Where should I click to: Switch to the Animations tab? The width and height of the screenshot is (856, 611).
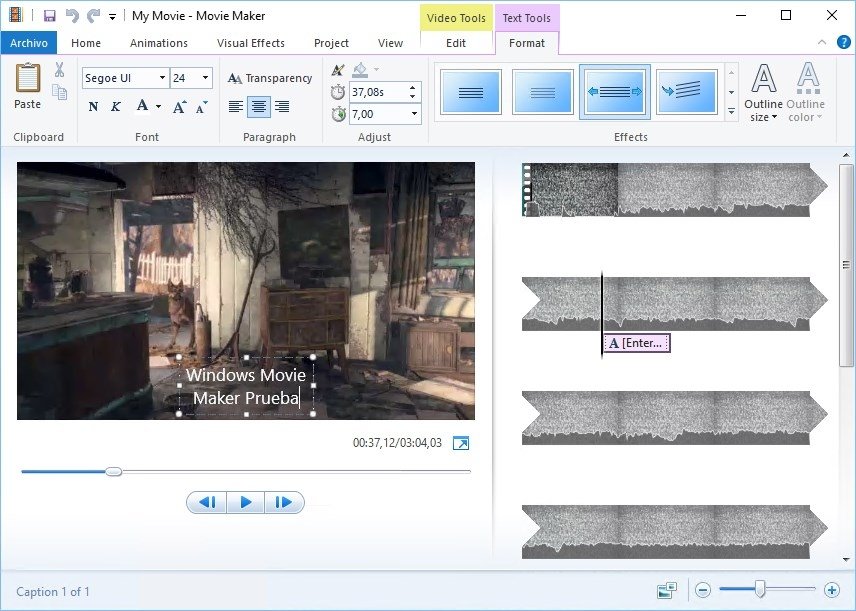coord(159,43)
